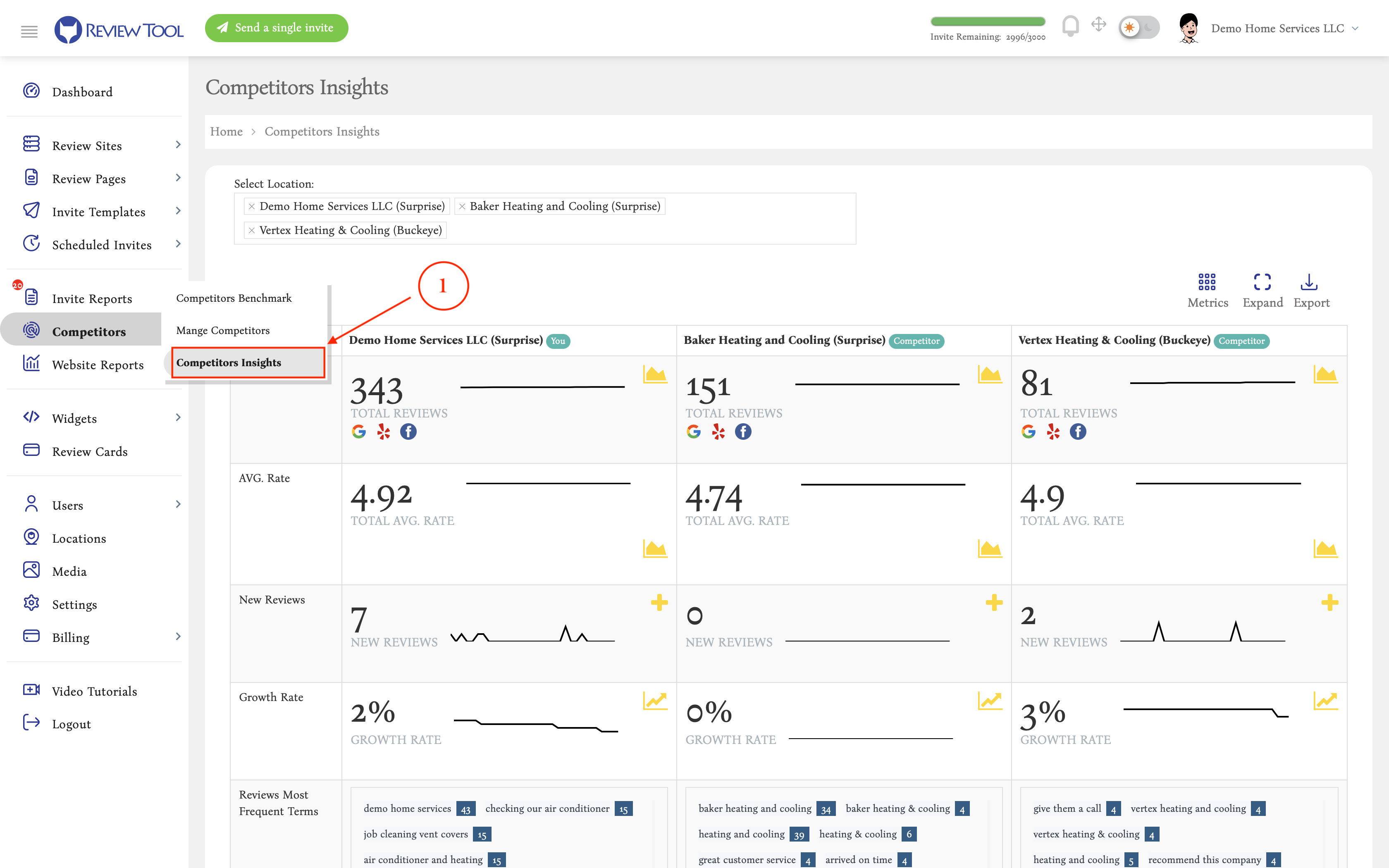Expand Review Pages submenu chevron
1389x868 pixels.
coord(178,178)
